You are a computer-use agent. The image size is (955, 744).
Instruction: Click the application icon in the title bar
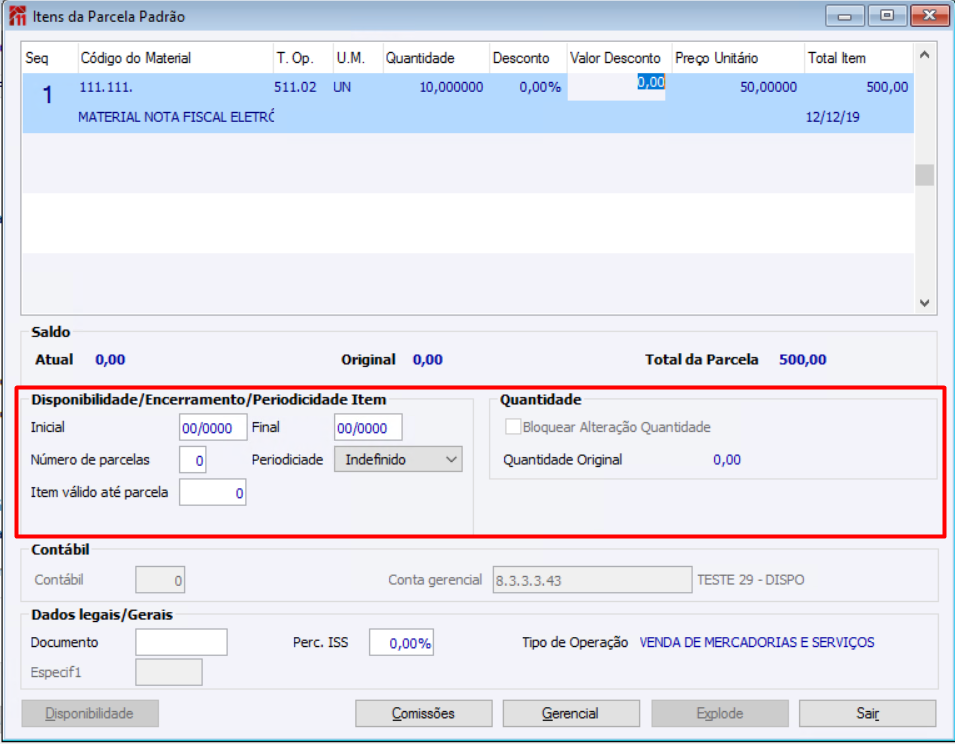[18, 16]
